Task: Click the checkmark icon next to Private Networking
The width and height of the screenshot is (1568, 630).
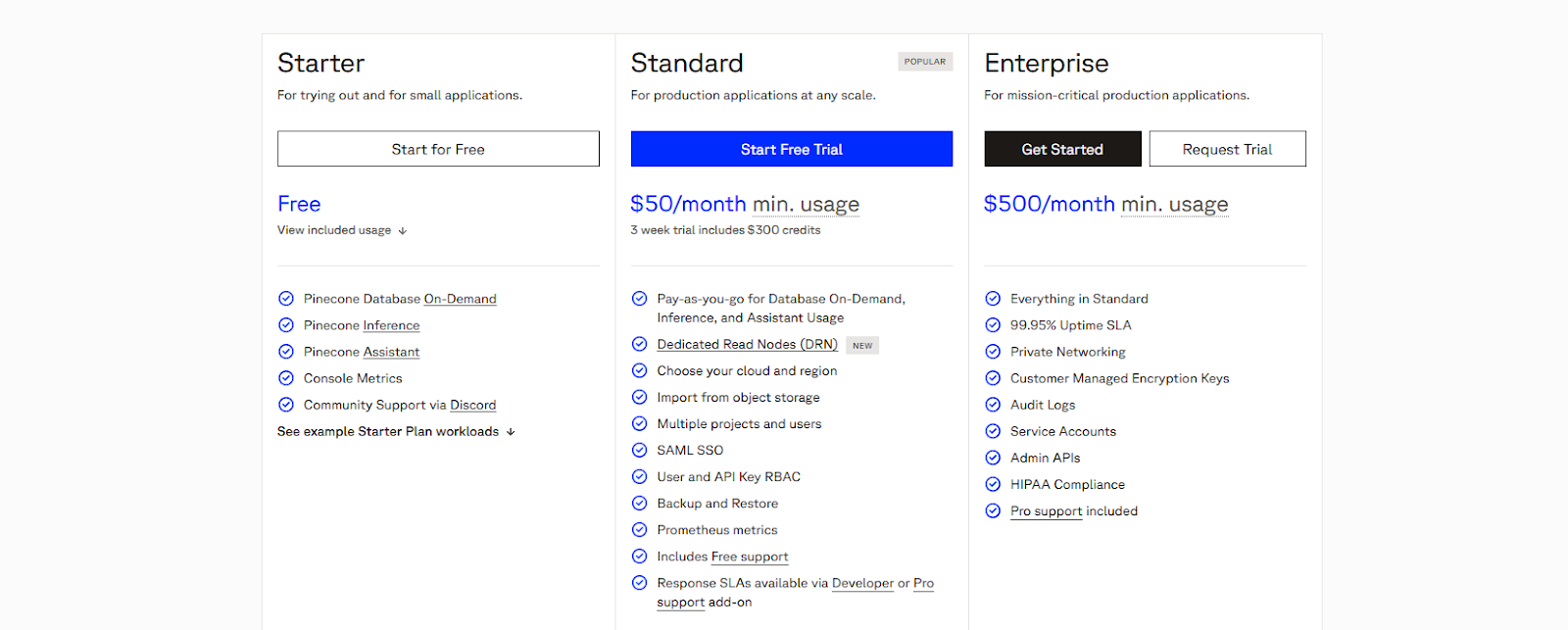Action: point(993,352)
